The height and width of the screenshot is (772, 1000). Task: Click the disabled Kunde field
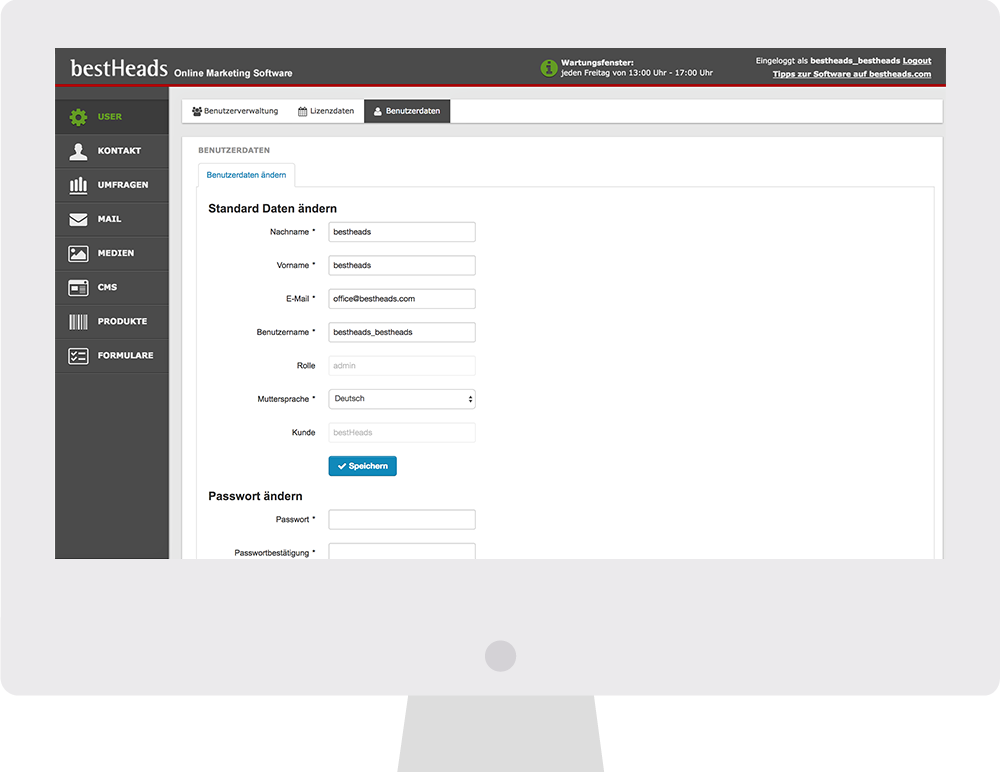coord(402,433)
